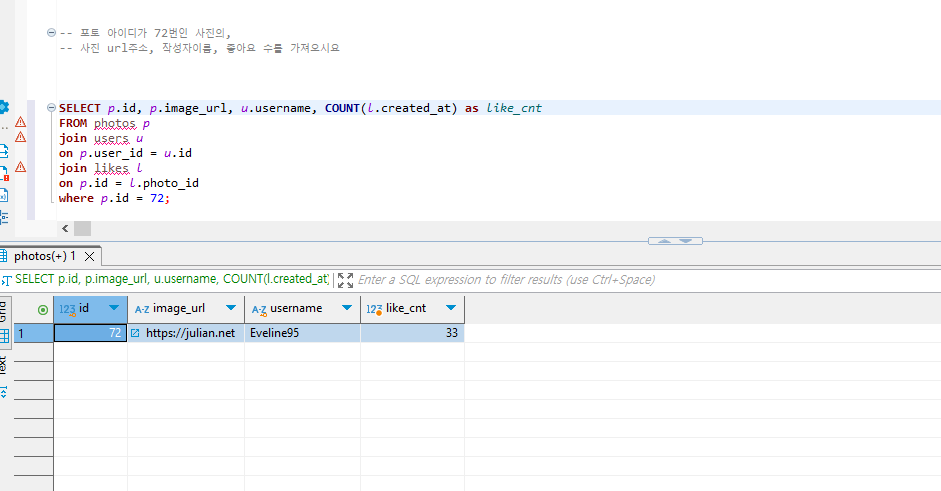Focus the SQL expression filter input field
The image size is (941, 491).
(648, 280)
